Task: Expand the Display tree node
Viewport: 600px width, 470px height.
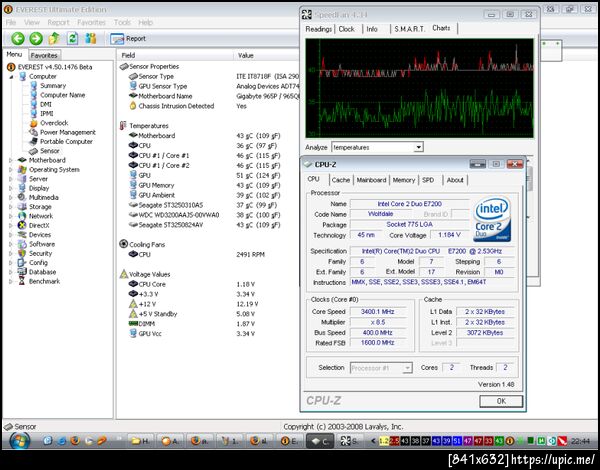Action: (11, 188)
